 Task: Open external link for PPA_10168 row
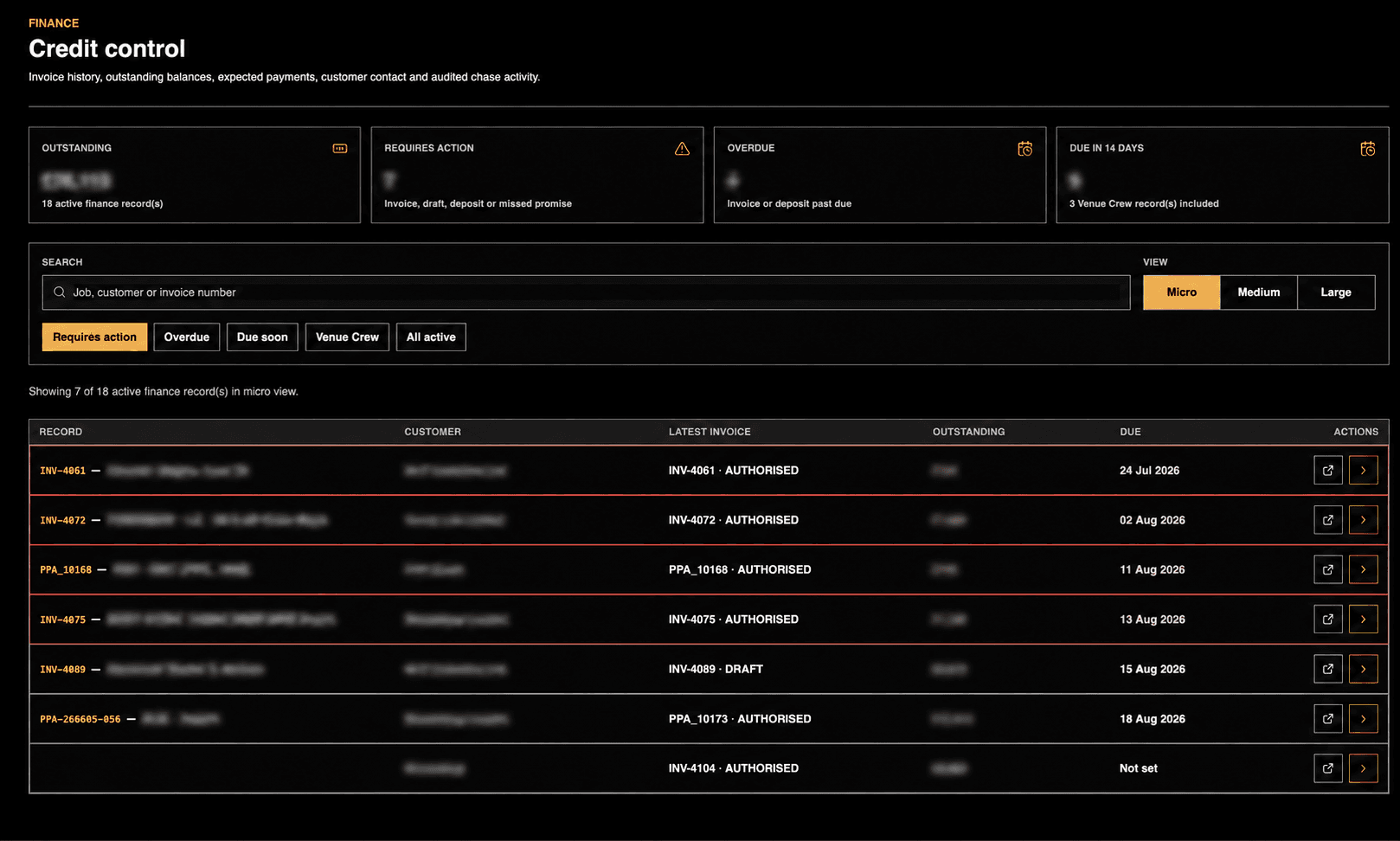tap(1328, 569)
